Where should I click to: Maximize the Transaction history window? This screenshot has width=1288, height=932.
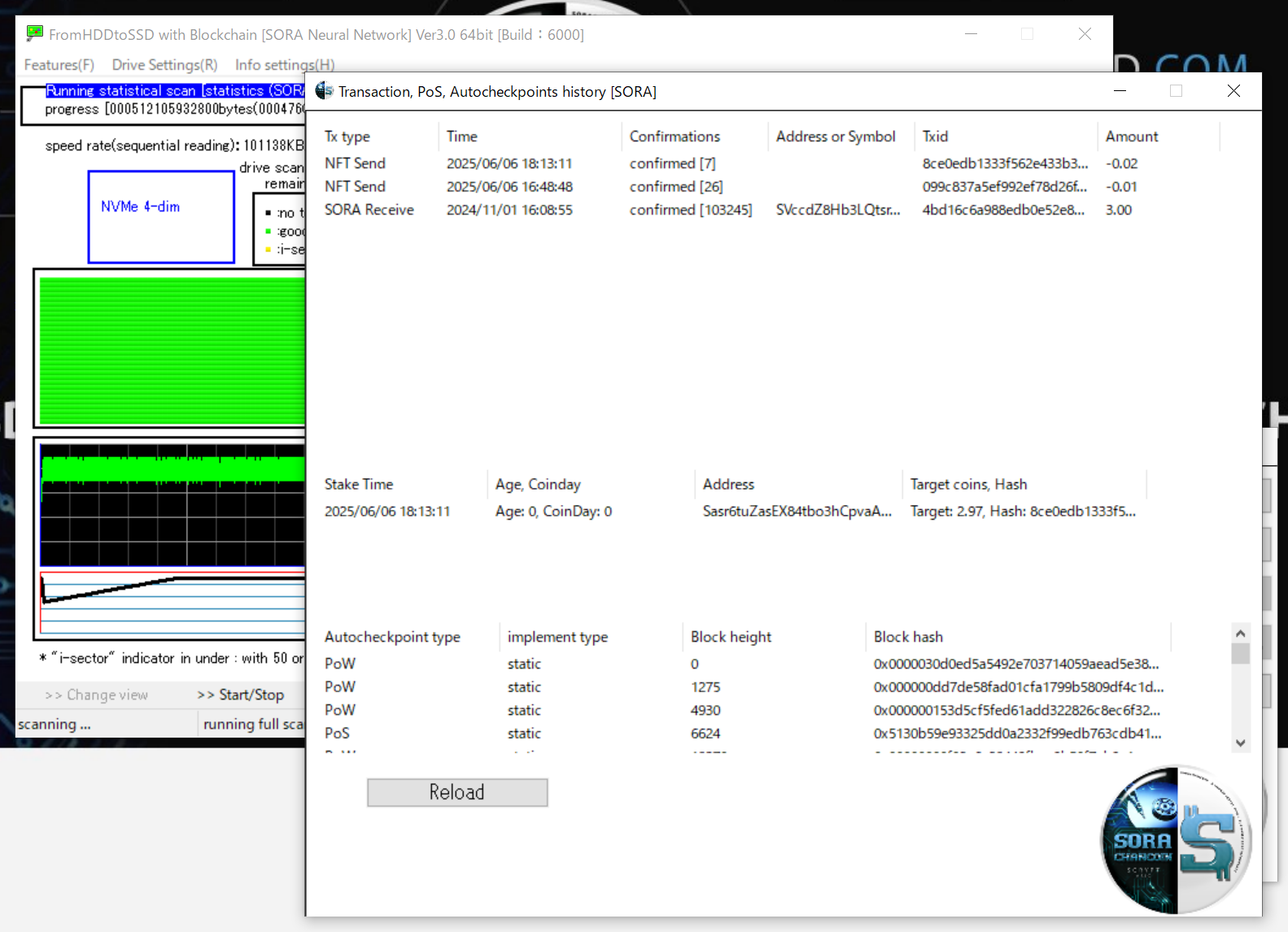pos(1176,91)
